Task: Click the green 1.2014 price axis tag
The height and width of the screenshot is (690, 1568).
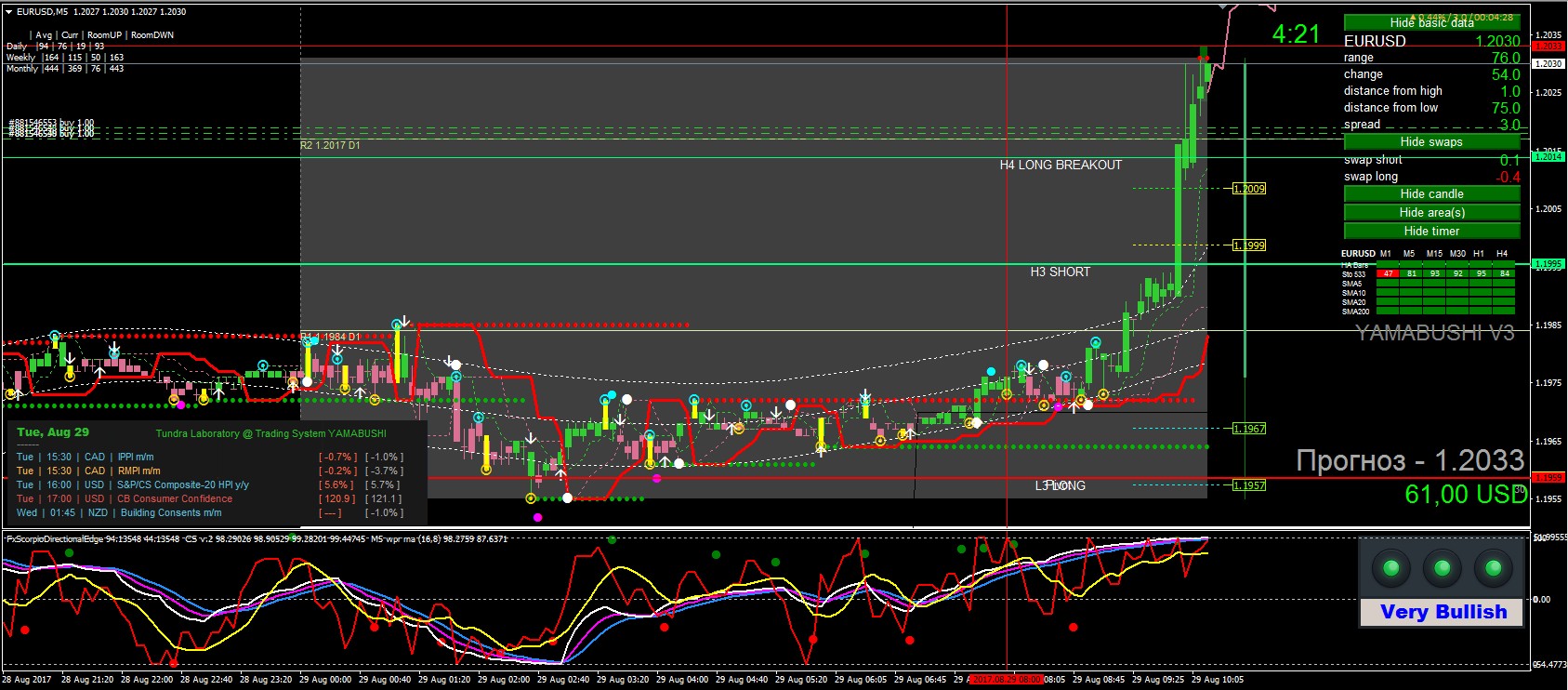Action: 1548,156
